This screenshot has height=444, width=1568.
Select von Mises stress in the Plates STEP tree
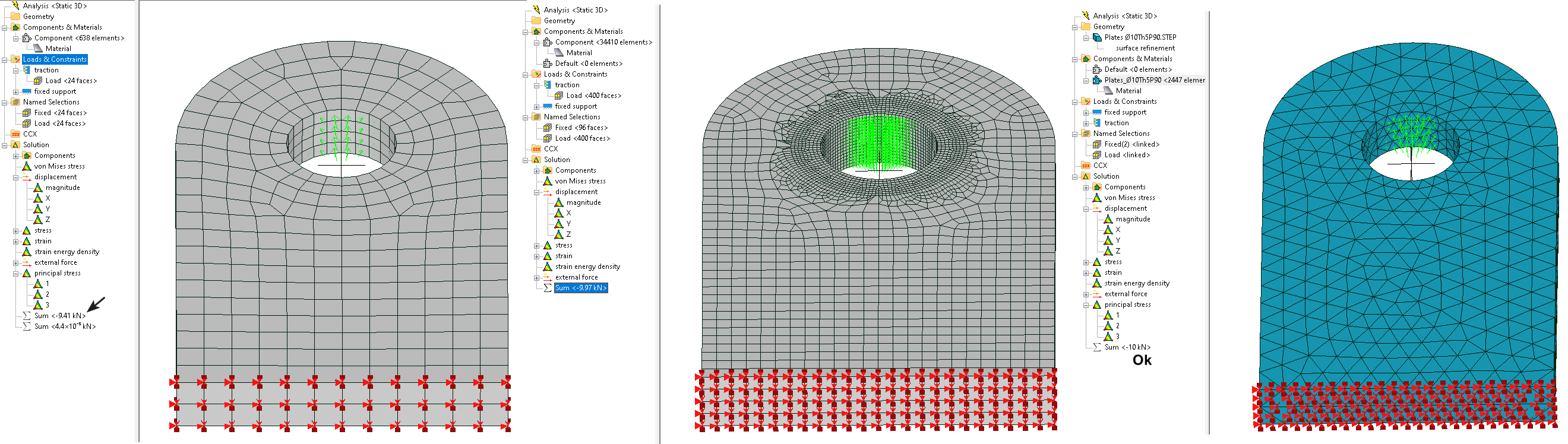click(1129, 198)
